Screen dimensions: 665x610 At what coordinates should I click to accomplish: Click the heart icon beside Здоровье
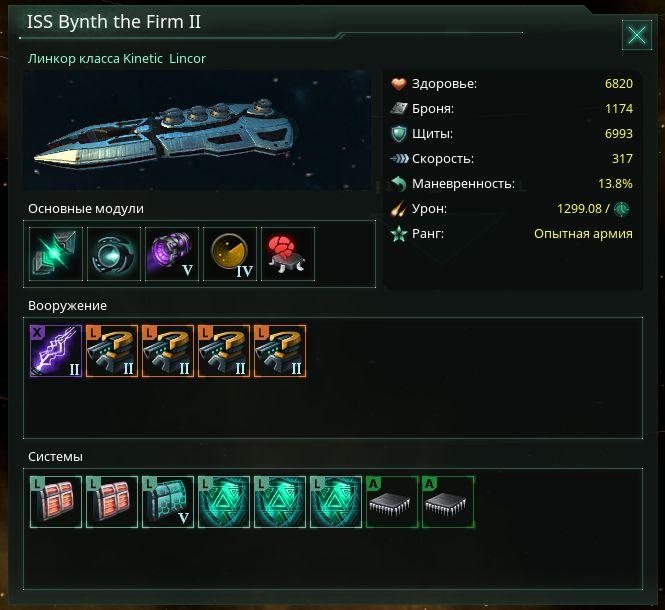pyautogui.click(x=399, y=84)
